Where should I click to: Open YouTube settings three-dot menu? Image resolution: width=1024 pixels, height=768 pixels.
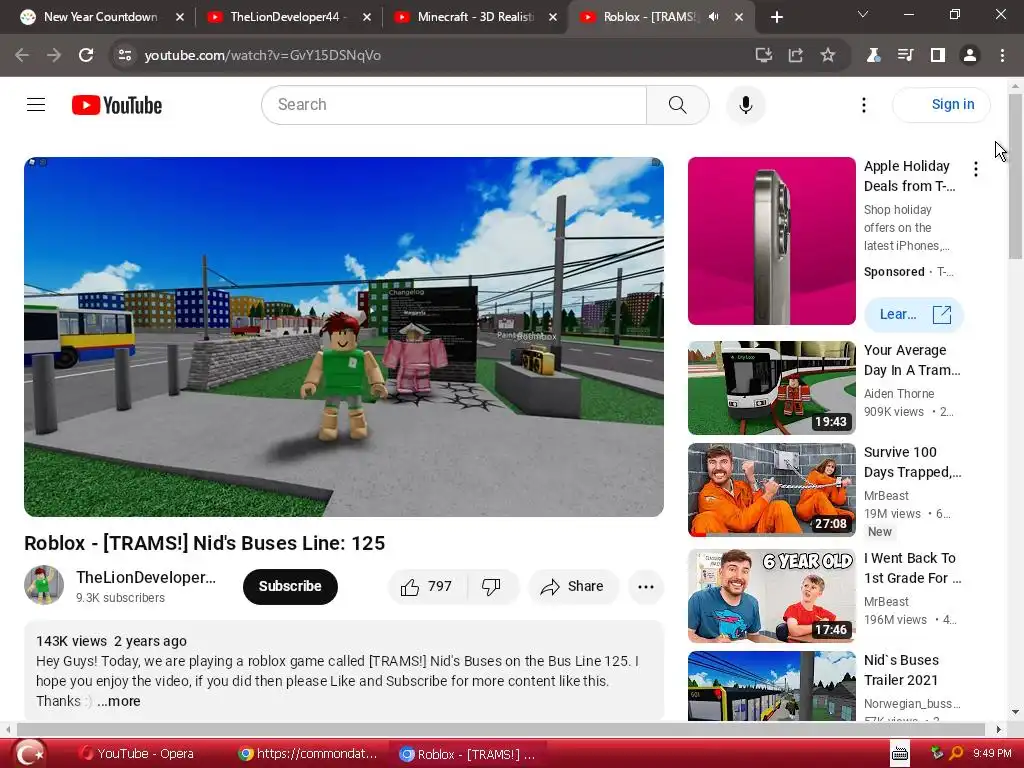click(x=863, y=104)
